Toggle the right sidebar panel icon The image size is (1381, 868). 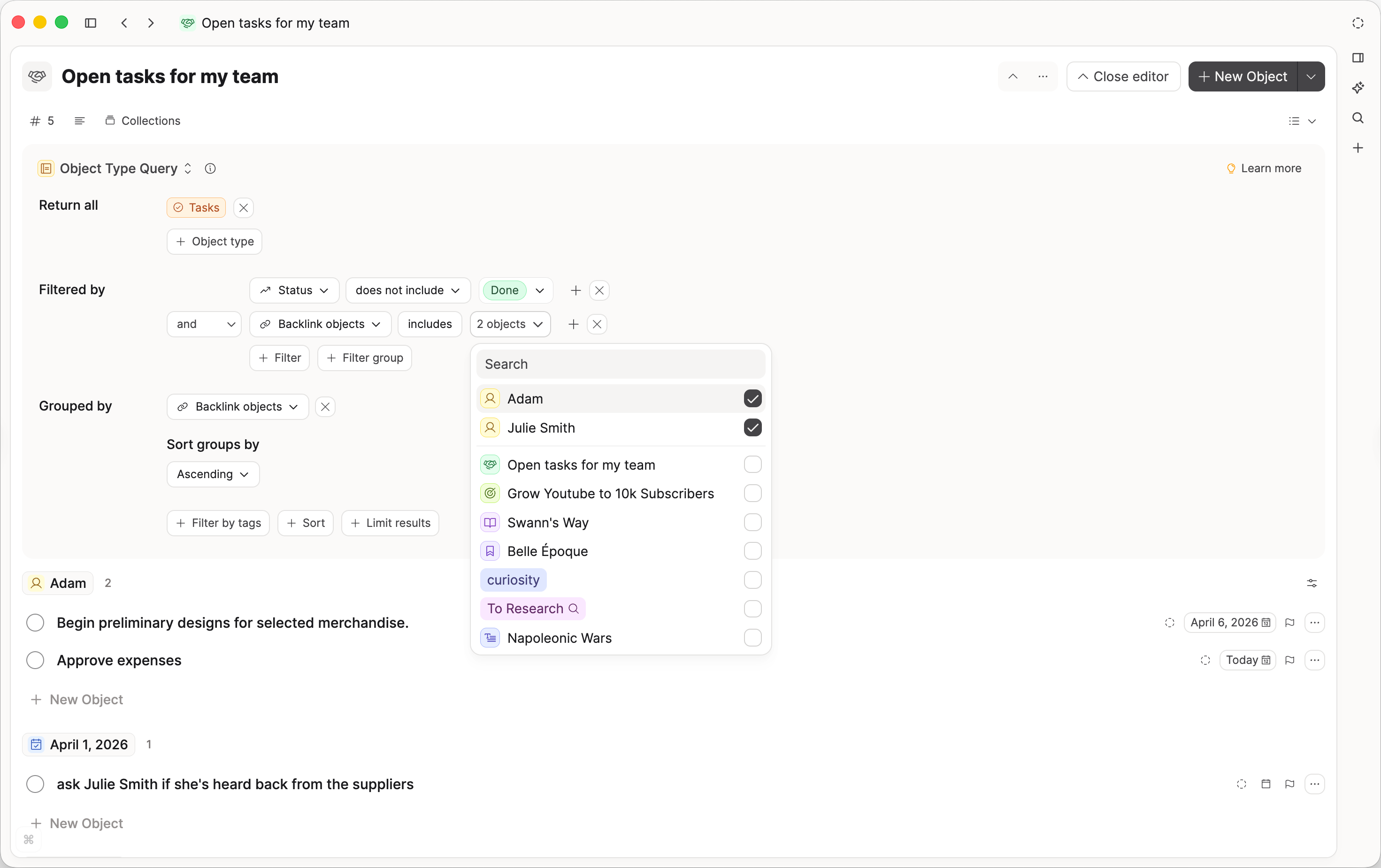pos(1358,57)
